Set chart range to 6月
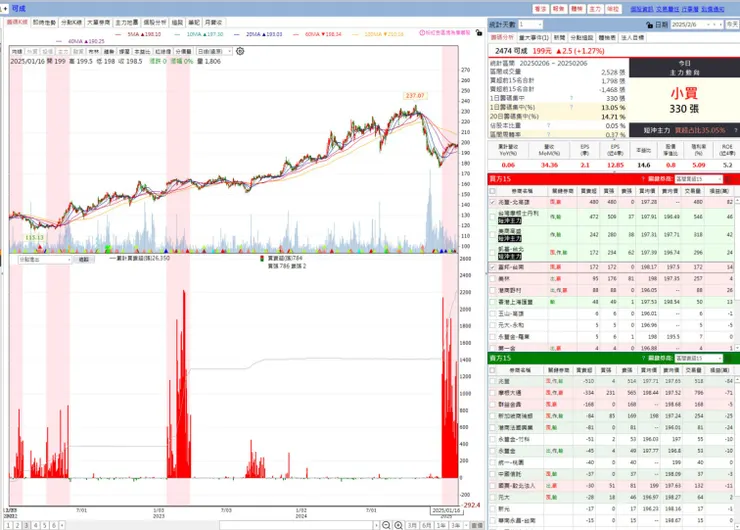Viewport: 740px width, 530px height. [x=427, y=525]
